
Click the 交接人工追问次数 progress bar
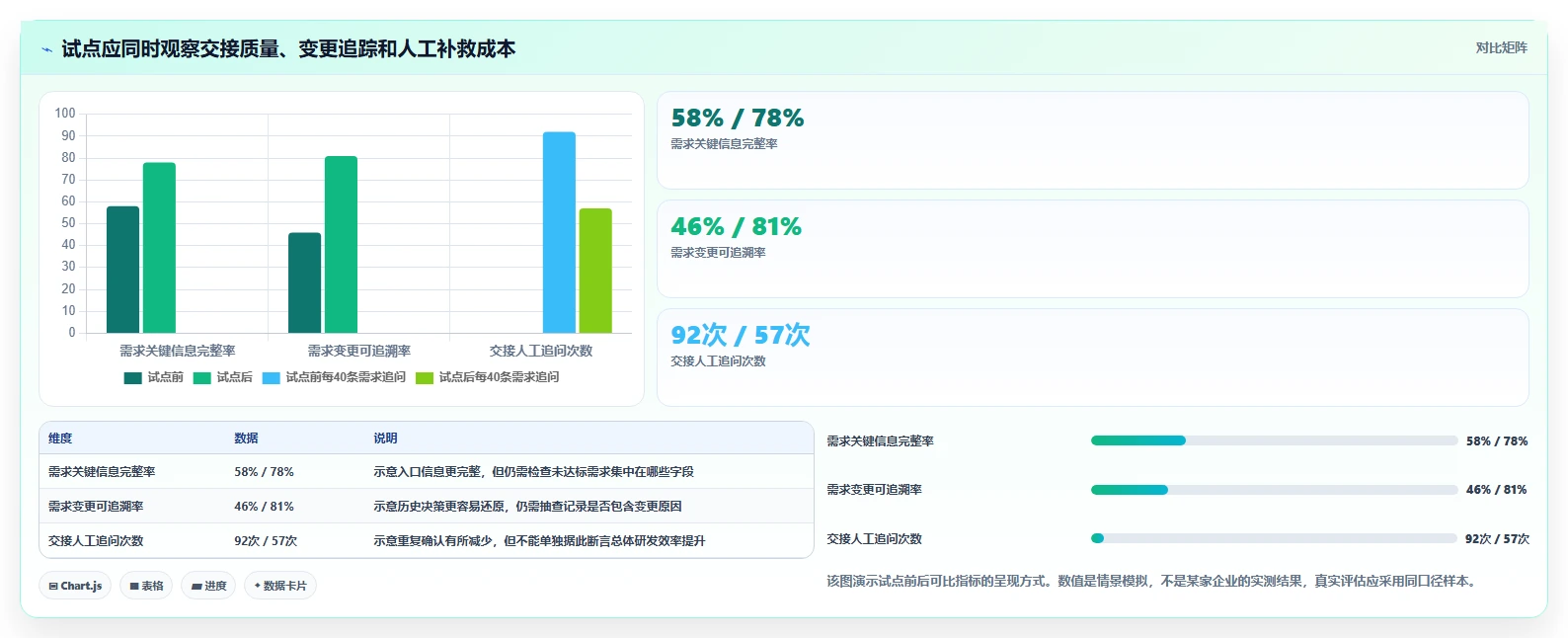pos(1274,538)
